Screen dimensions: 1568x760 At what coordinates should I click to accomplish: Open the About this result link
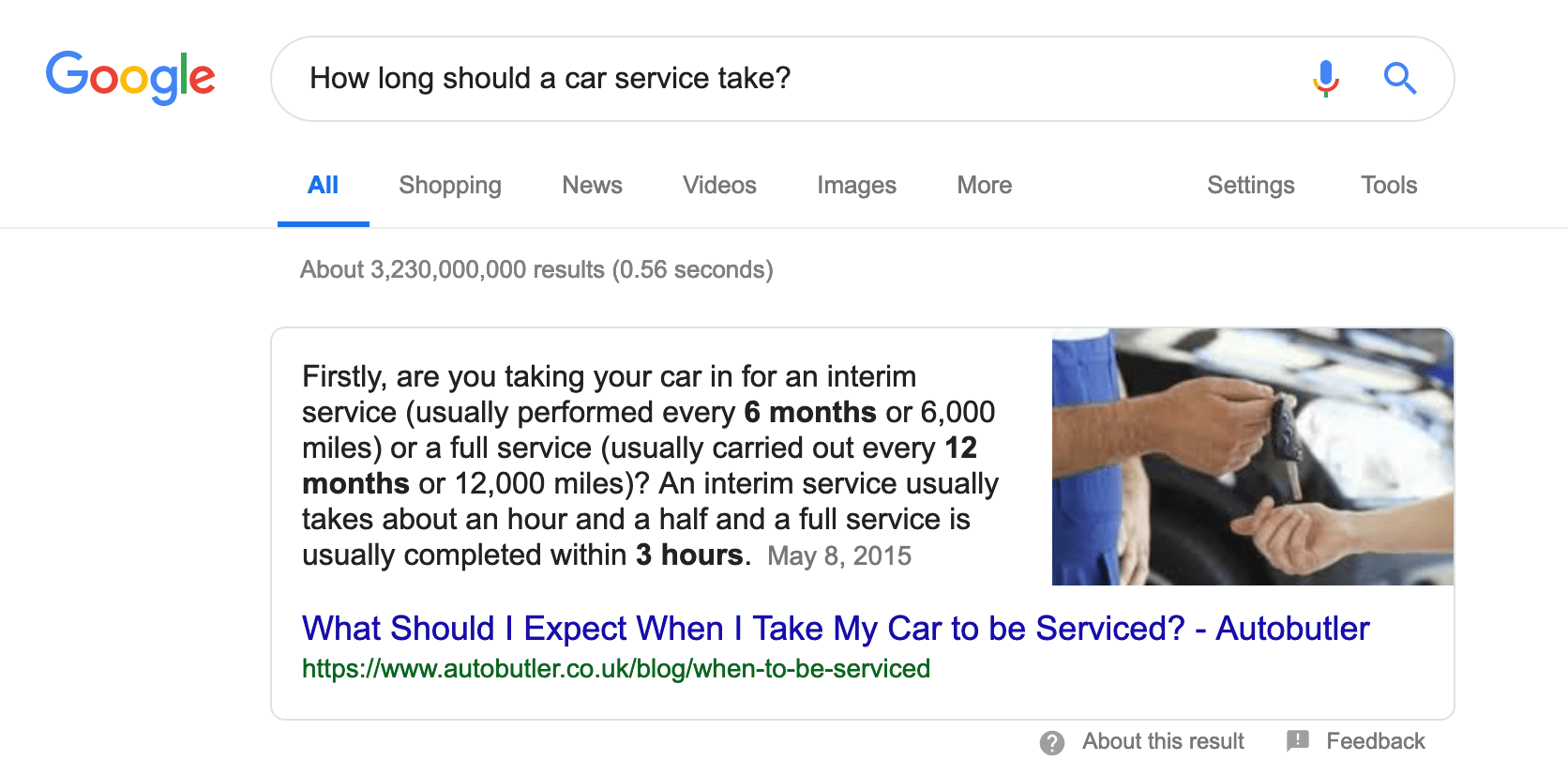pos(1163,741)
